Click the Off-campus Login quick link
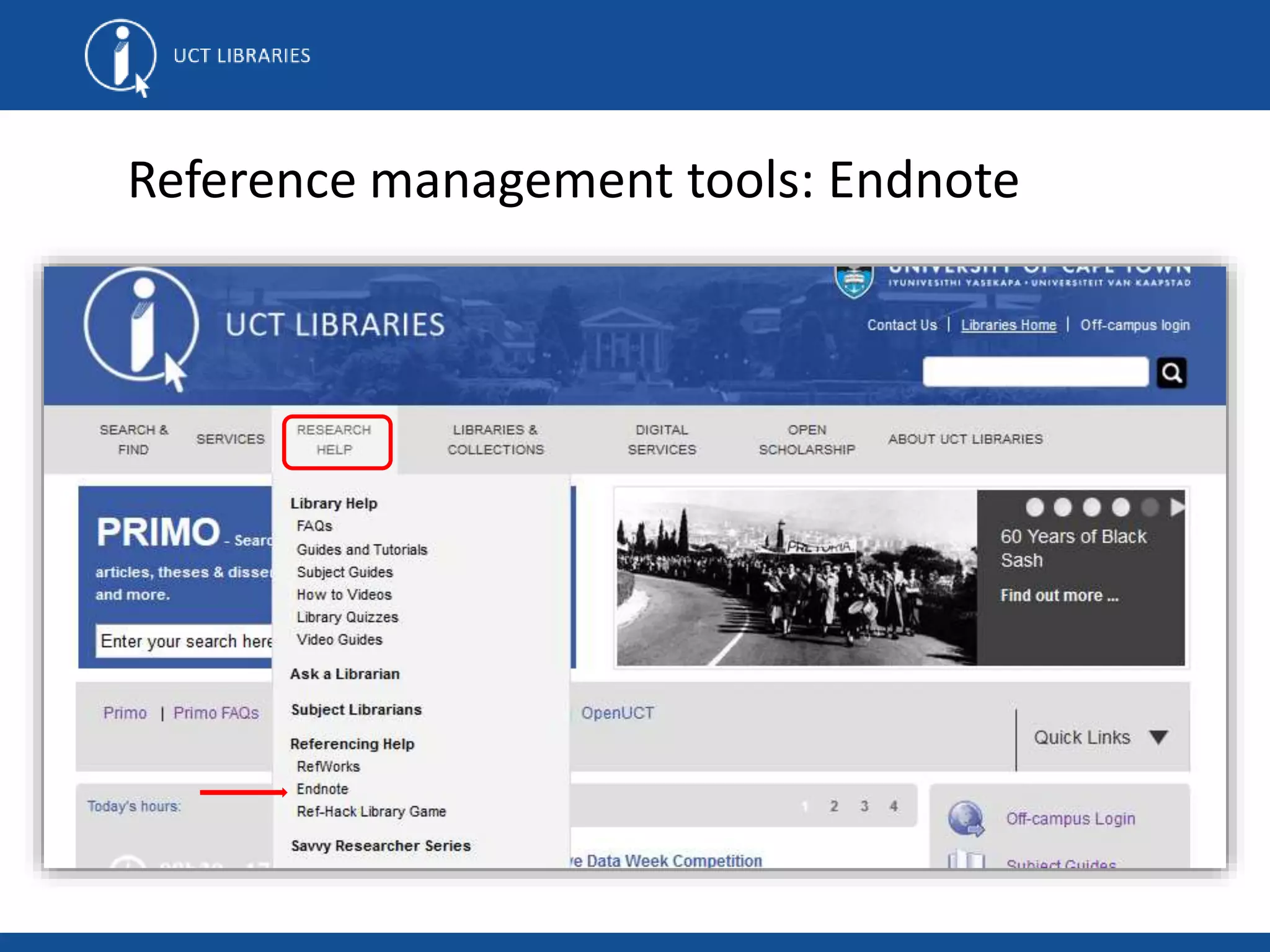The image size is (1270, 952). tap(1070, 819)
